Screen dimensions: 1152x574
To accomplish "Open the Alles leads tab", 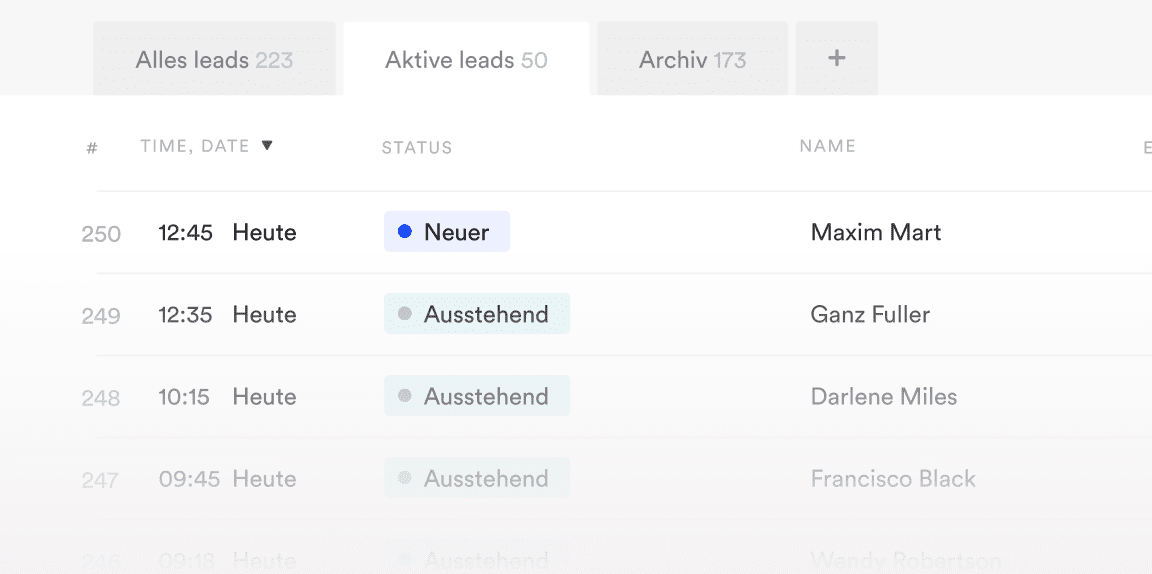I will pyautogui.click(x=214, y=60).
